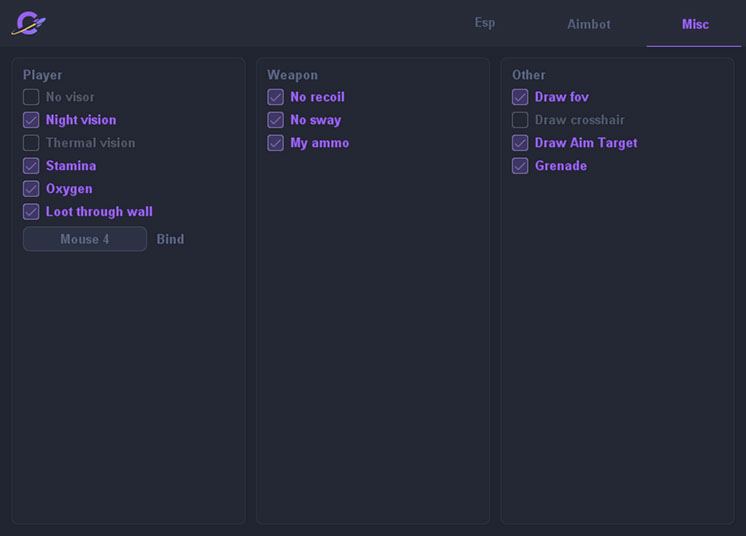Turn off Draw fov checkbox
746x536 pixels.
click(x=520, y=97)
